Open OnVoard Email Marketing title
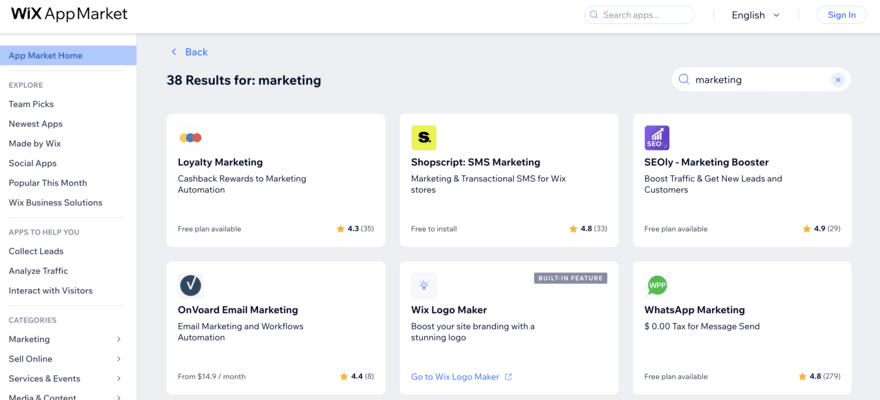The image size is (880, 400). pos(238,310)
